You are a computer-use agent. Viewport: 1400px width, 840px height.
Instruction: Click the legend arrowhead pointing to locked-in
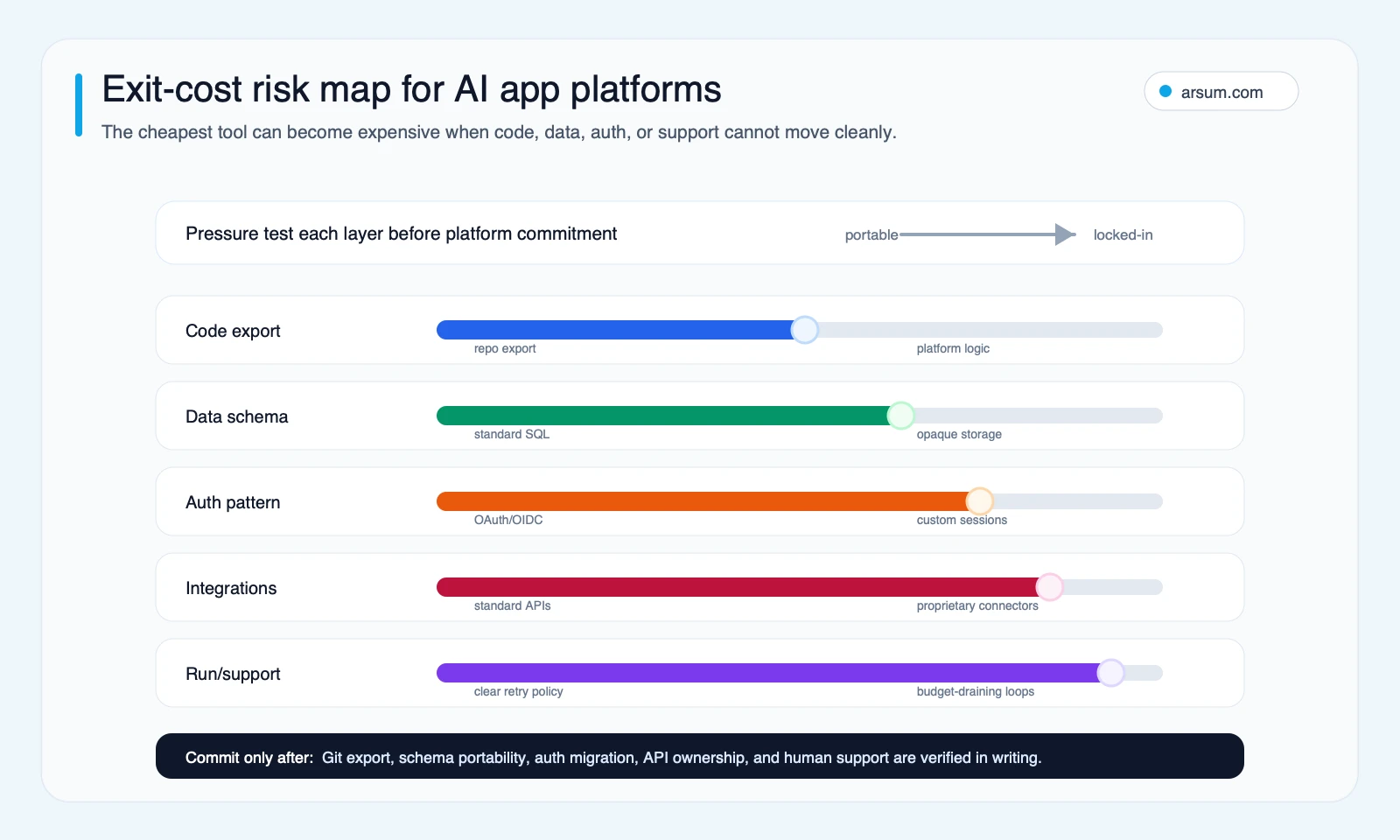(1065, 234)
